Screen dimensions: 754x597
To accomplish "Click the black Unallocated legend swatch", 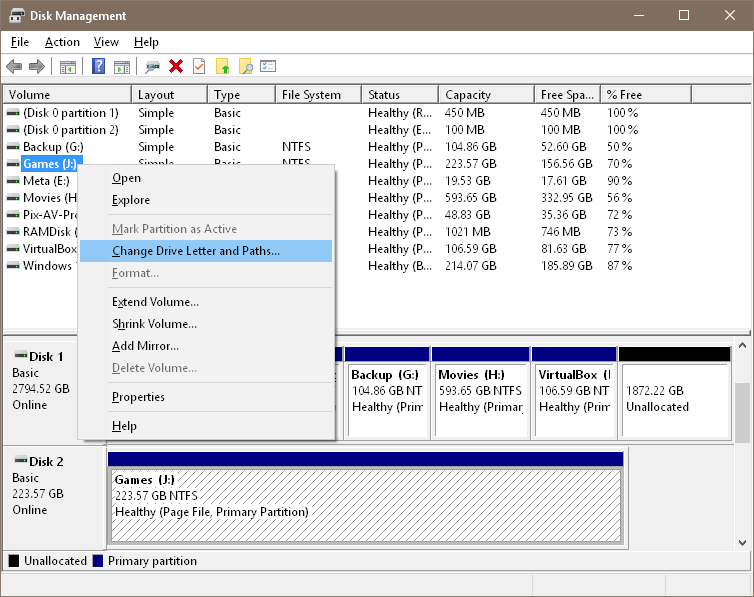I will [14, 561].
